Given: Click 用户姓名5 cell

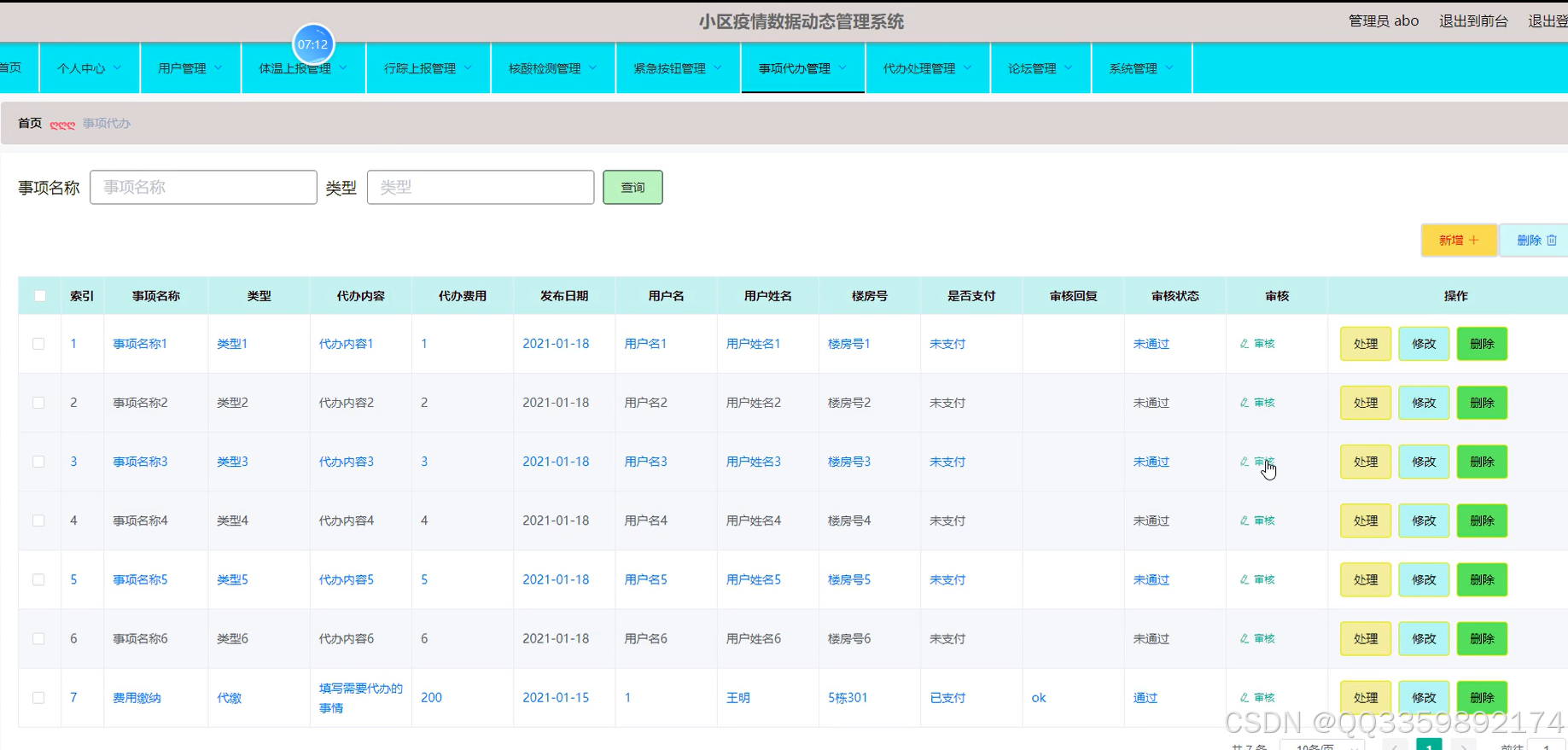Looking at the screenshot, I should [754, 579].
